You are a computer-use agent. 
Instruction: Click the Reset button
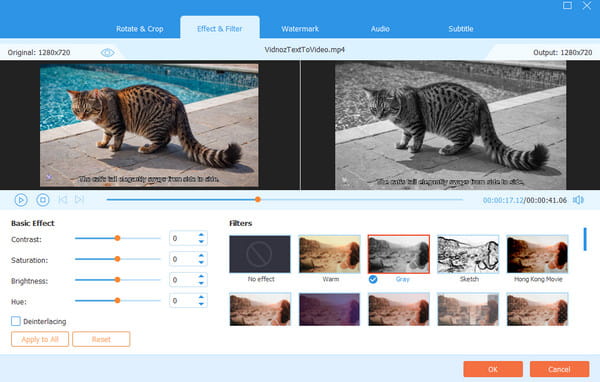pyautogui.click(x=101, y=339)
